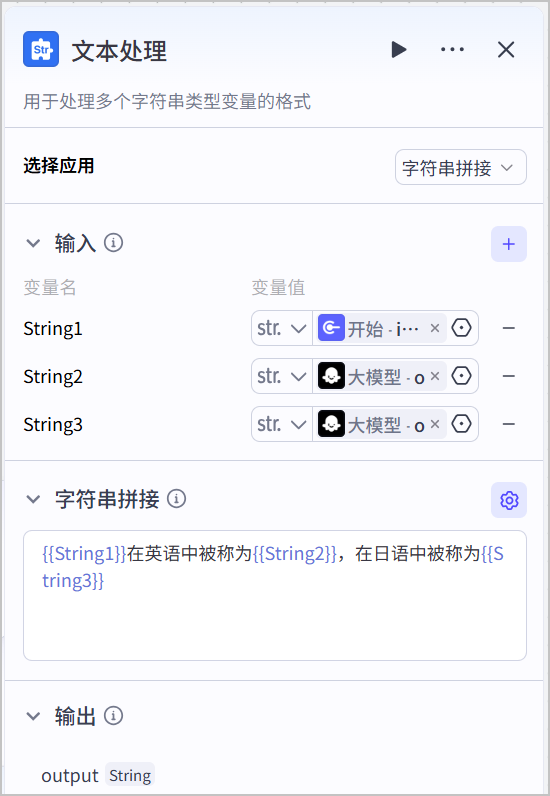Collapse the 输出 section
The image size is (550, 796).
[34, 716]
